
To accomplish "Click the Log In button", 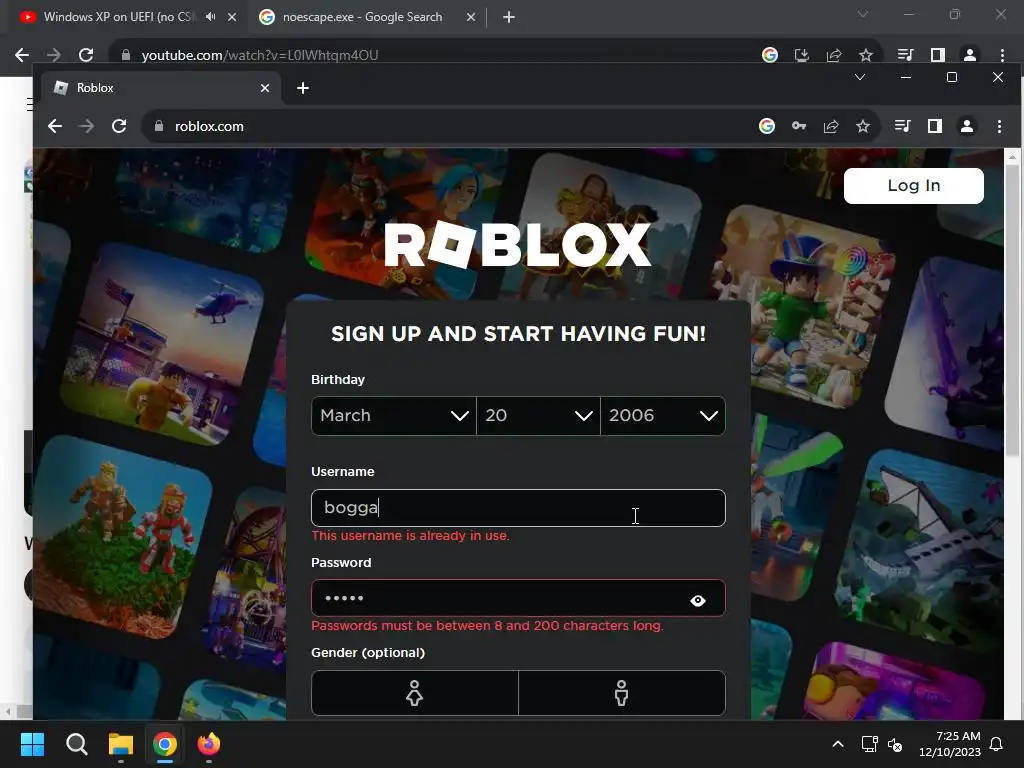I will (914, 185).
